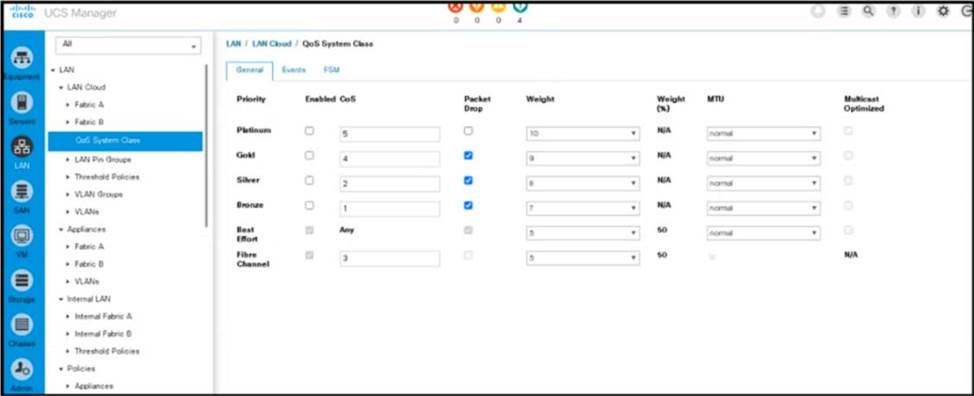Select LAN Pin Groups in tree

click(x=102, y=160)
